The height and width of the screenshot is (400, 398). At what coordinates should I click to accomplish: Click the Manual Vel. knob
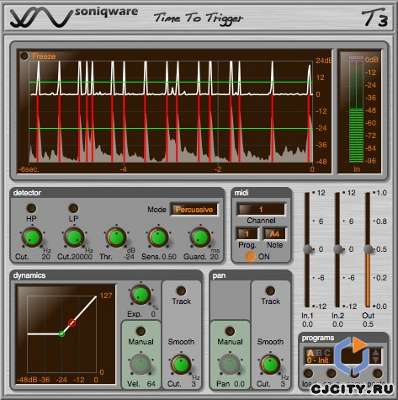point(140,364)
